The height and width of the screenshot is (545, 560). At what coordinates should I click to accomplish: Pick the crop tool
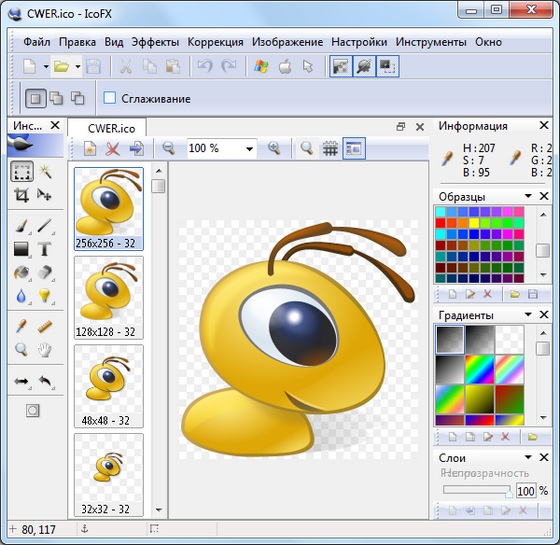pos(21,195)
